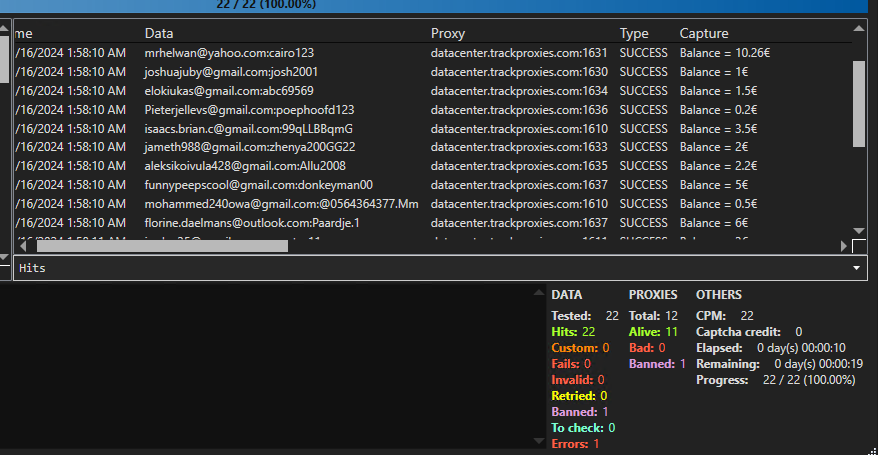Click the OTHERS statistics heading
This screenshot has width=878, height=455.
718,295
